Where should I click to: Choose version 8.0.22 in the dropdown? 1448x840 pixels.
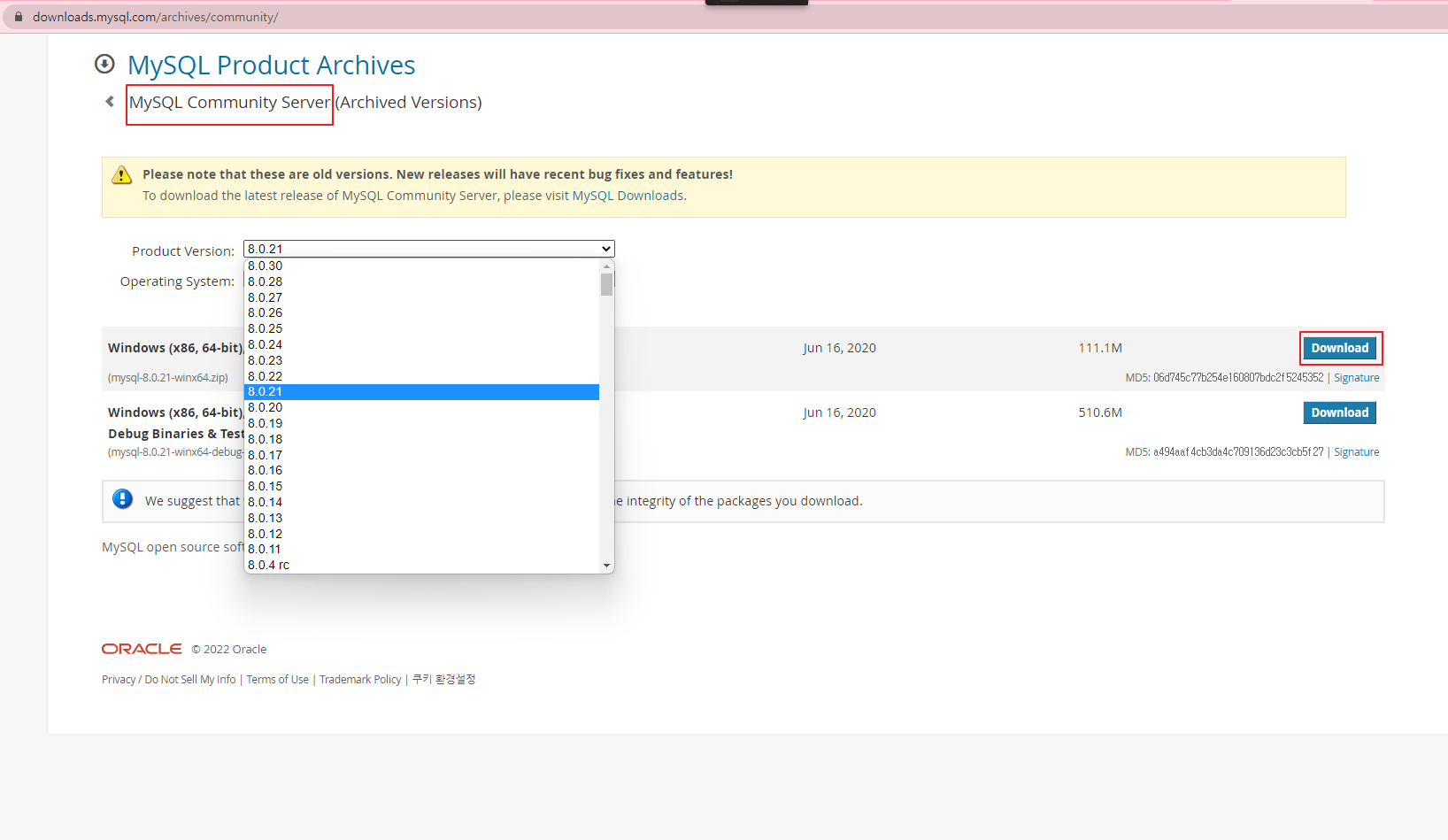tap(421, 376)
